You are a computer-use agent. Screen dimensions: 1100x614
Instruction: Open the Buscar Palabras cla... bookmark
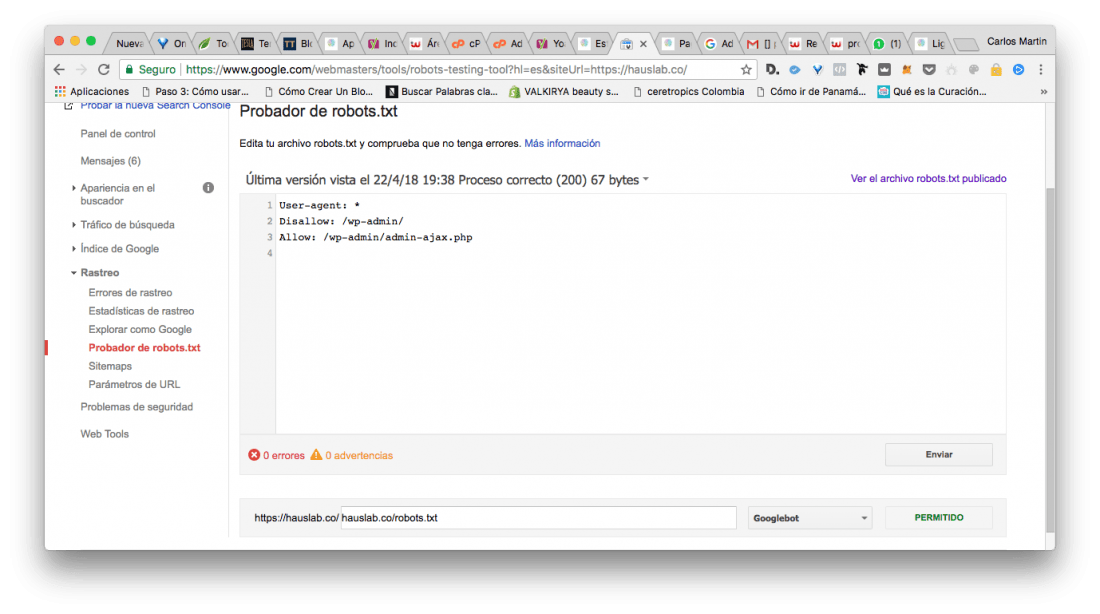pos(442,91)
